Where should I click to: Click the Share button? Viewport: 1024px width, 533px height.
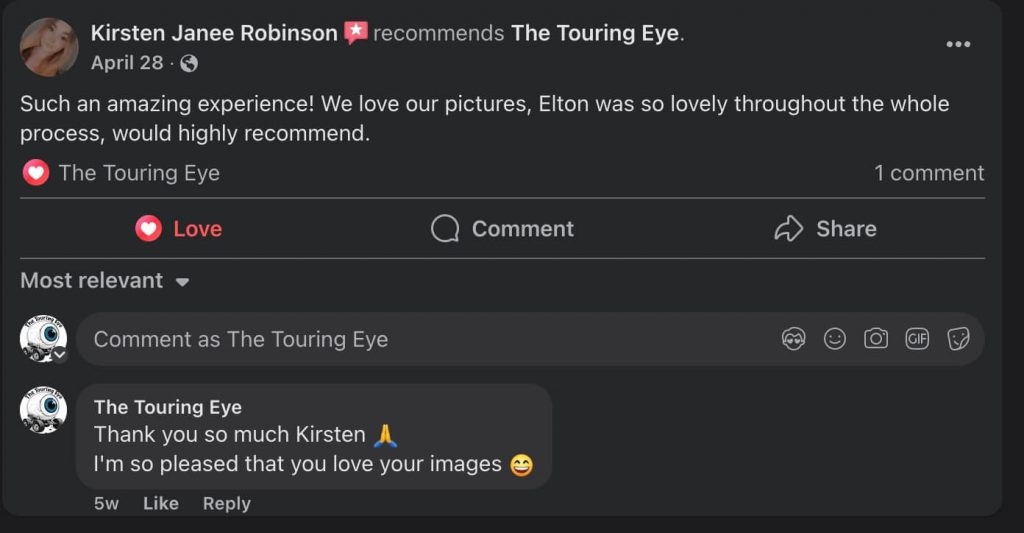coord(825,229)
